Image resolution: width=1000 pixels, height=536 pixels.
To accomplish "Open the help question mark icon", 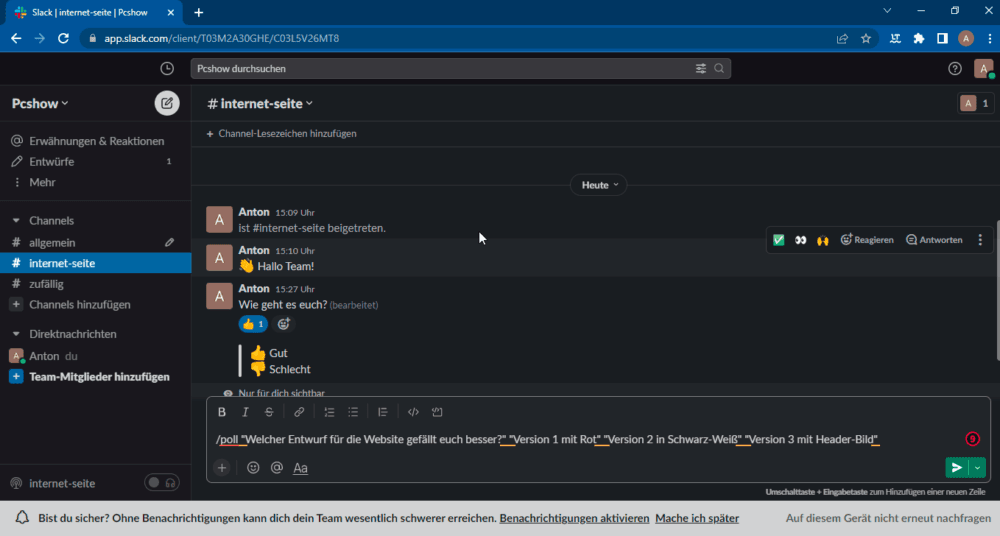I will tap(954, 68).
